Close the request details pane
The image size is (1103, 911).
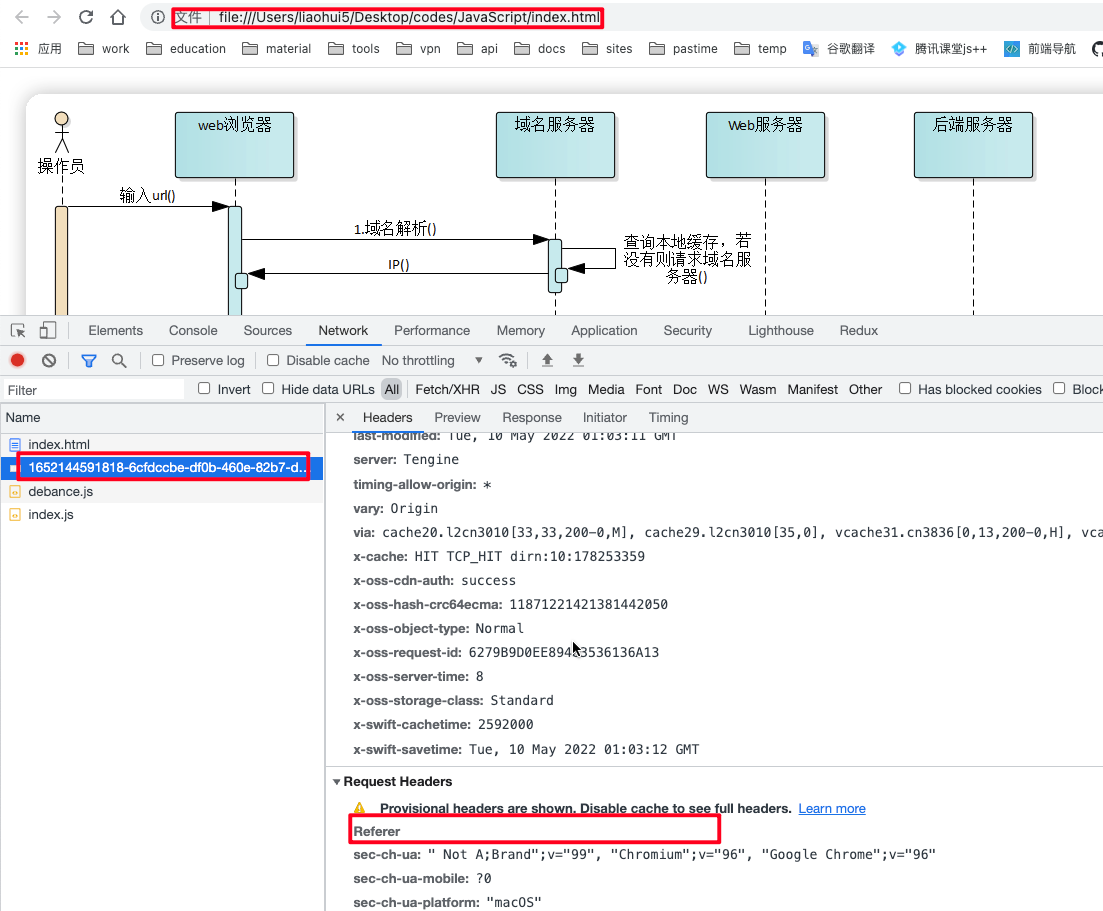pos(340,417)
